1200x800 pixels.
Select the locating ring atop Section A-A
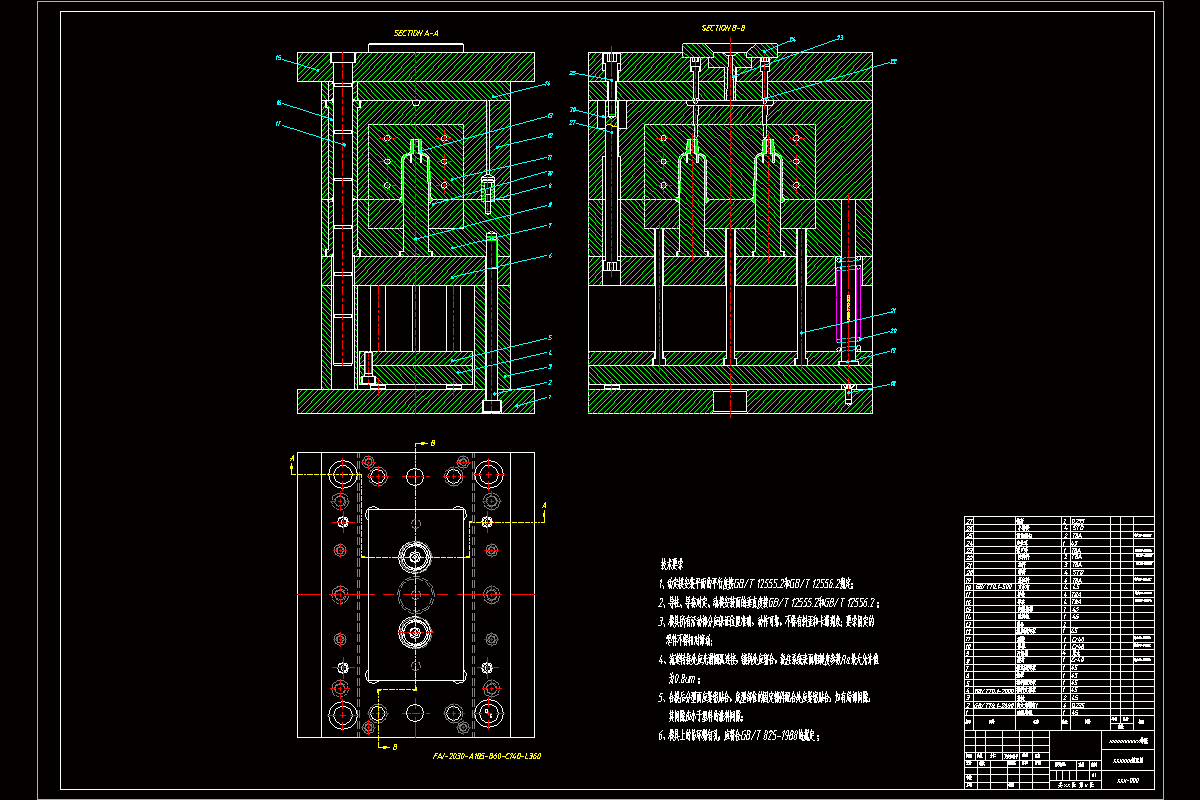(417, 47)
